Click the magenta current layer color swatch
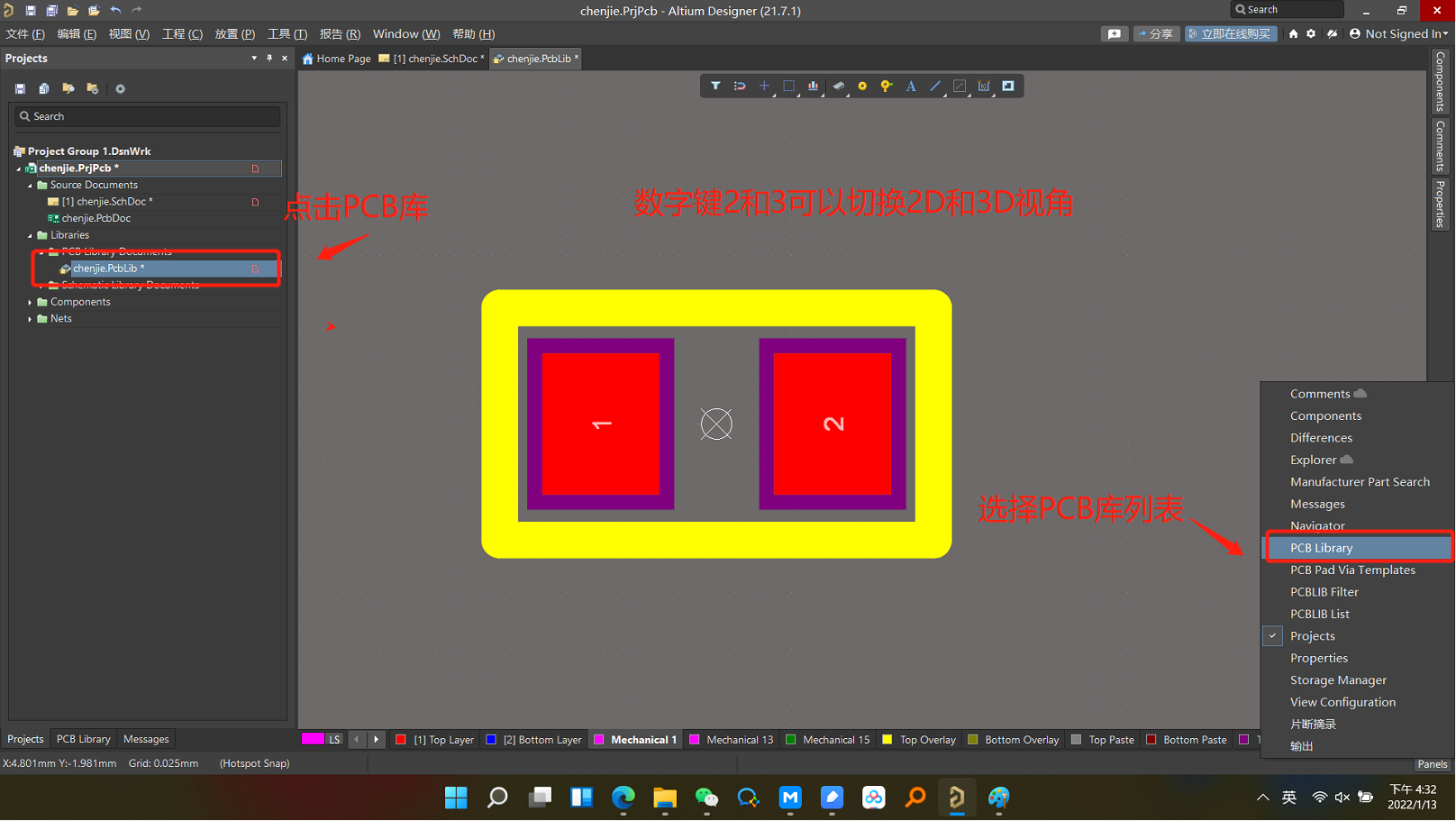Viewport: 1456px width, 821px height. point(313,739)
